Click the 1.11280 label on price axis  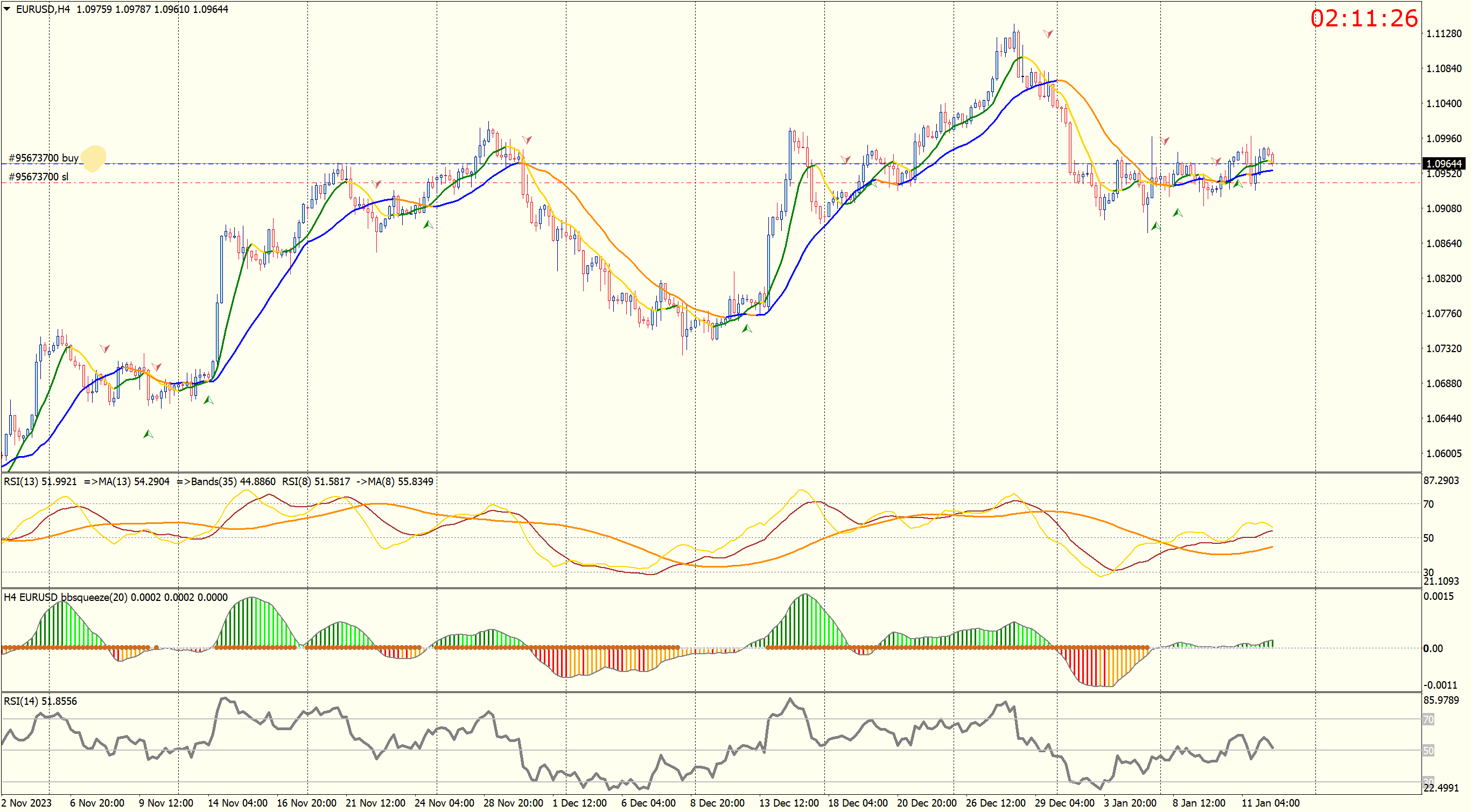[x=1444, y=34]
